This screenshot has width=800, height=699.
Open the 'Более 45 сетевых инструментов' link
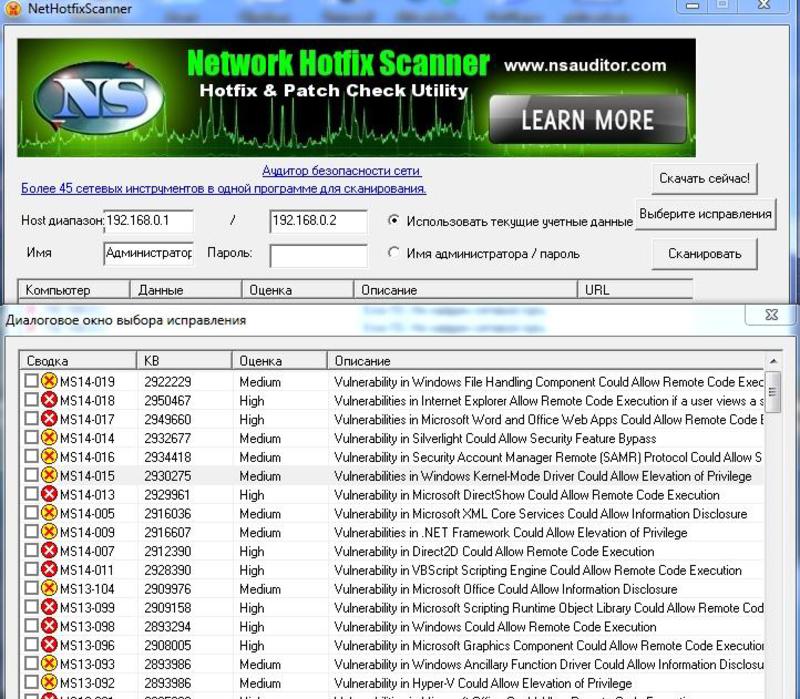click(x=223, y=188)
